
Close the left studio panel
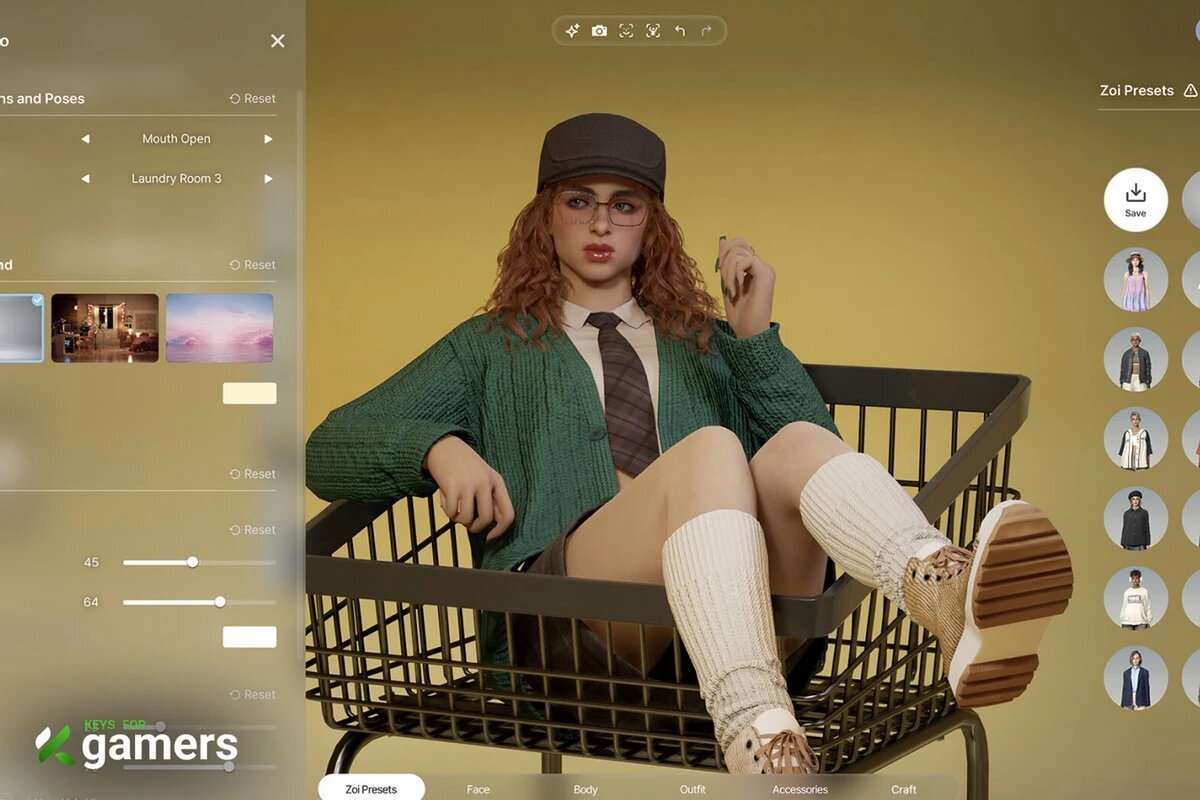point(278,41)
